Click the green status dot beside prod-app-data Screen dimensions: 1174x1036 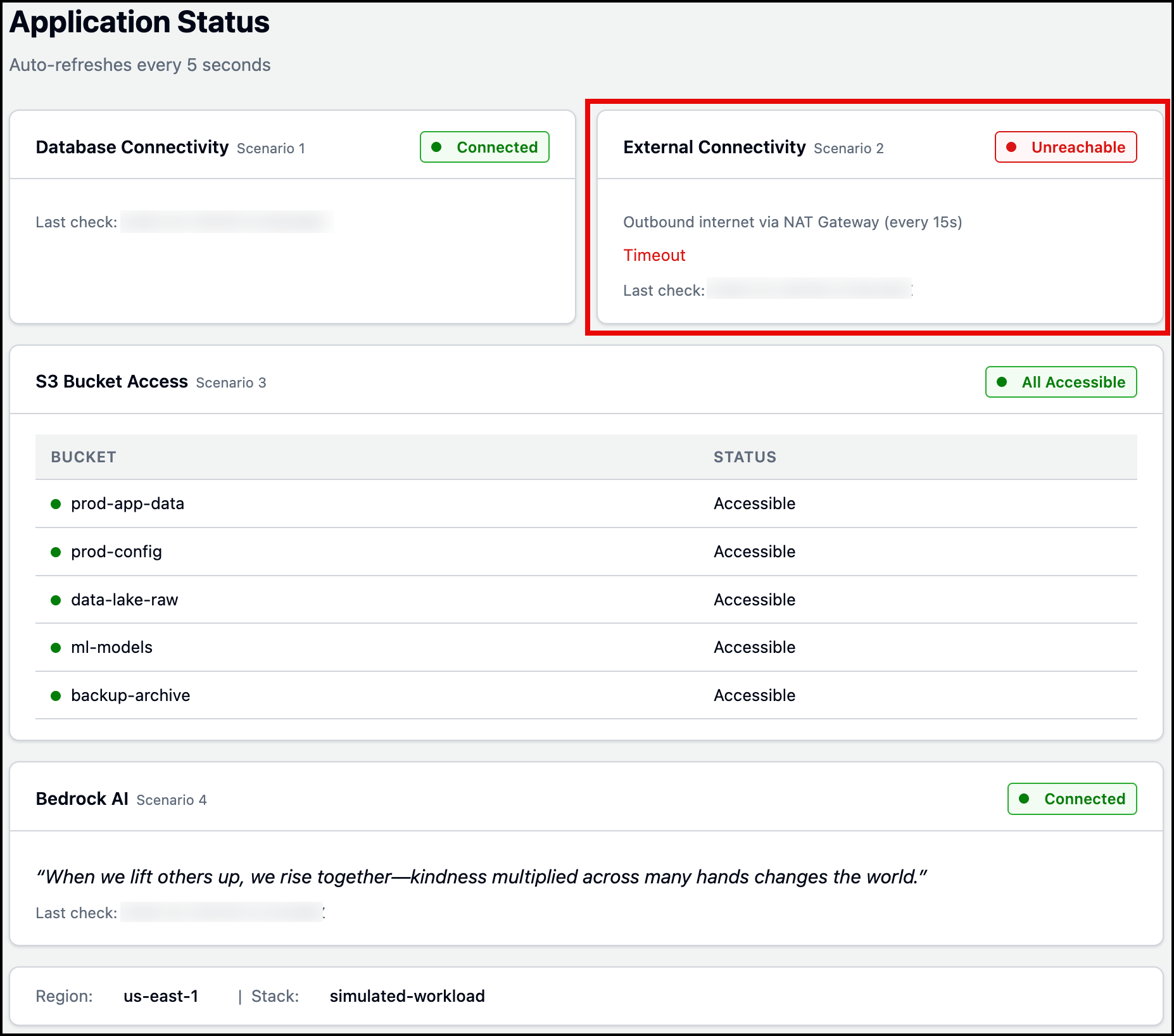(56, 504)
